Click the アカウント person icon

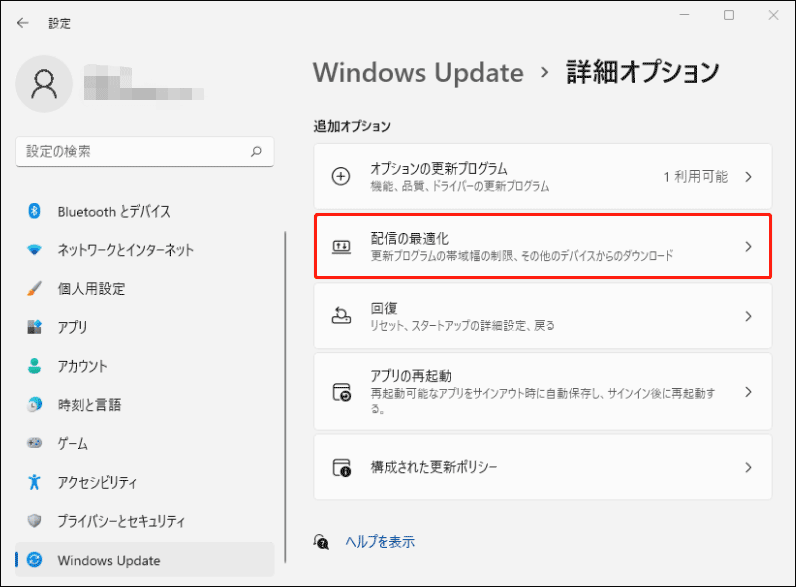pyautogui.click(x=34, y=366)
